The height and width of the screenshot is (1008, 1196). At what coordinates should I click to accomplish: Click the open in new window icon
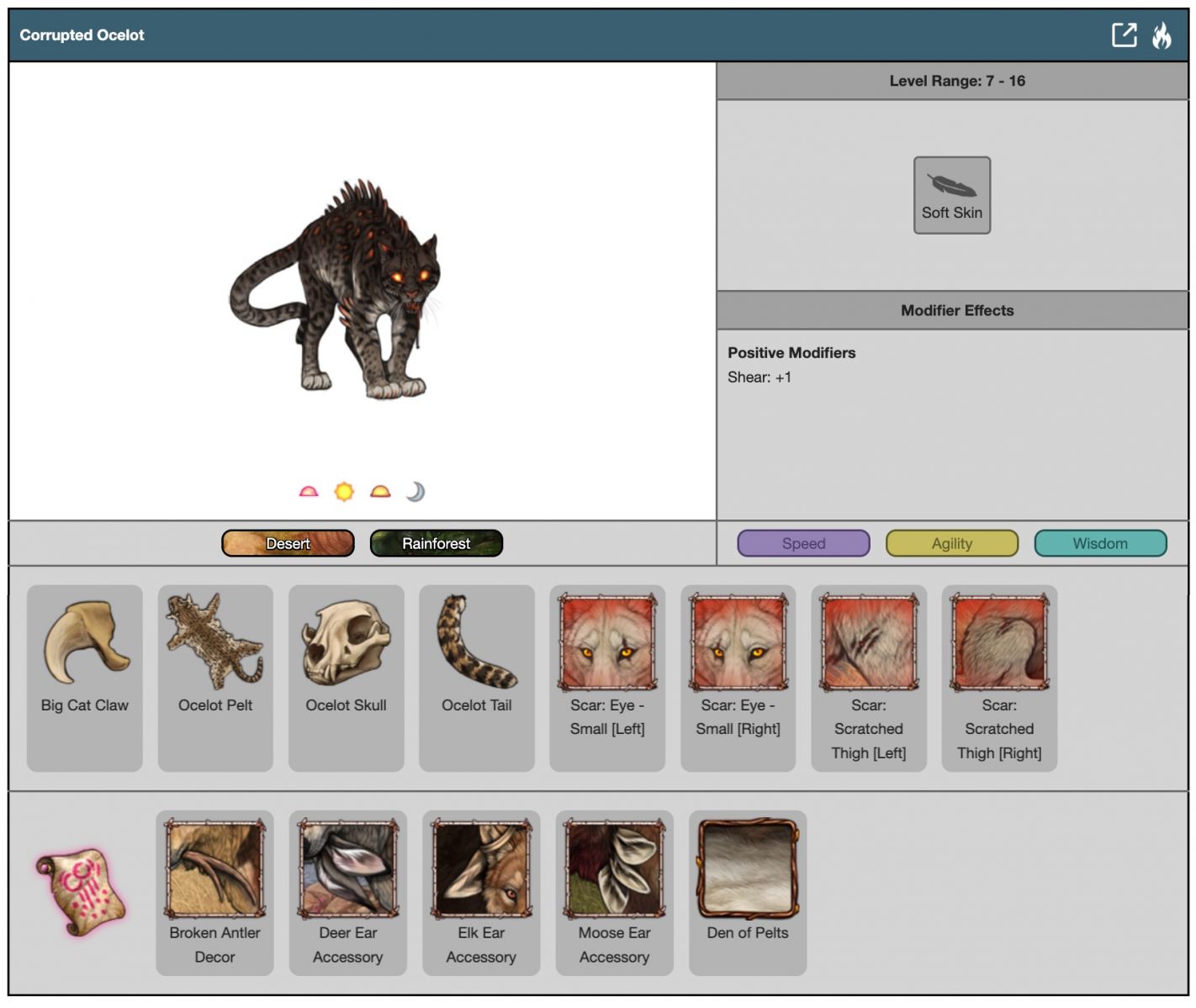tap(1124, 35)
